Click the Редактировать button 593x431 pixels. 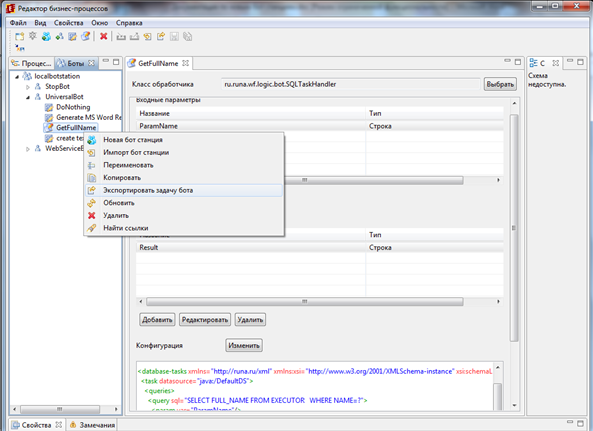[205, 320]
